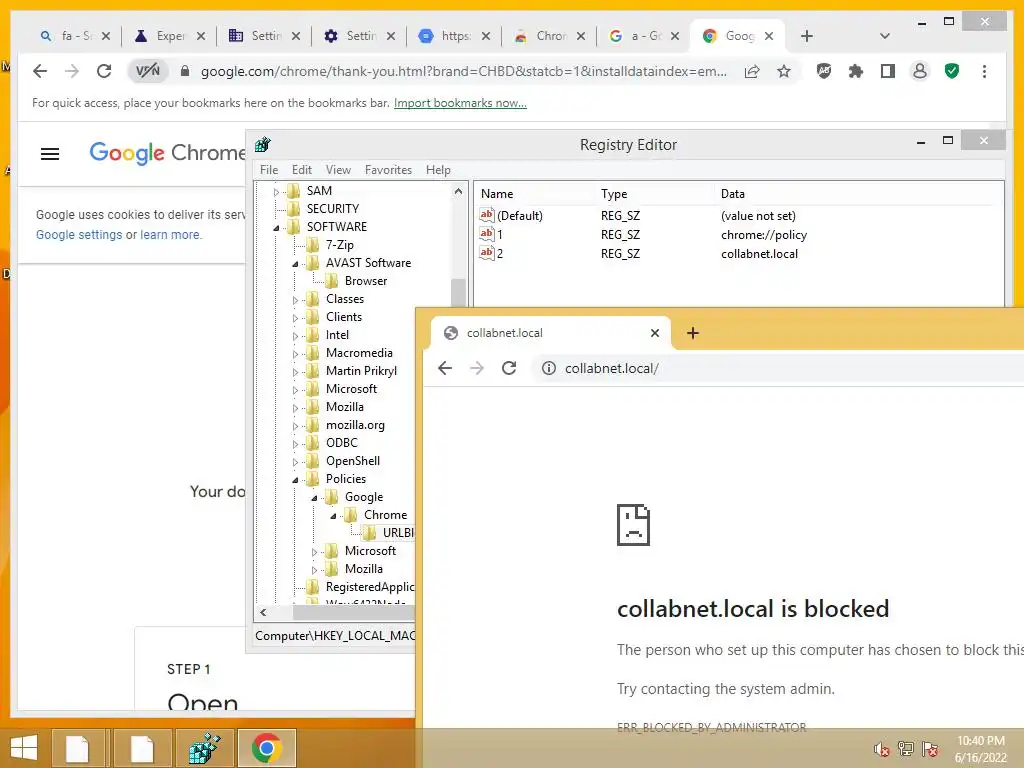1024x768 pixels.
Task: Open new tab in main Chrome window
Action: pyautogui.click(x=807, y=36)
